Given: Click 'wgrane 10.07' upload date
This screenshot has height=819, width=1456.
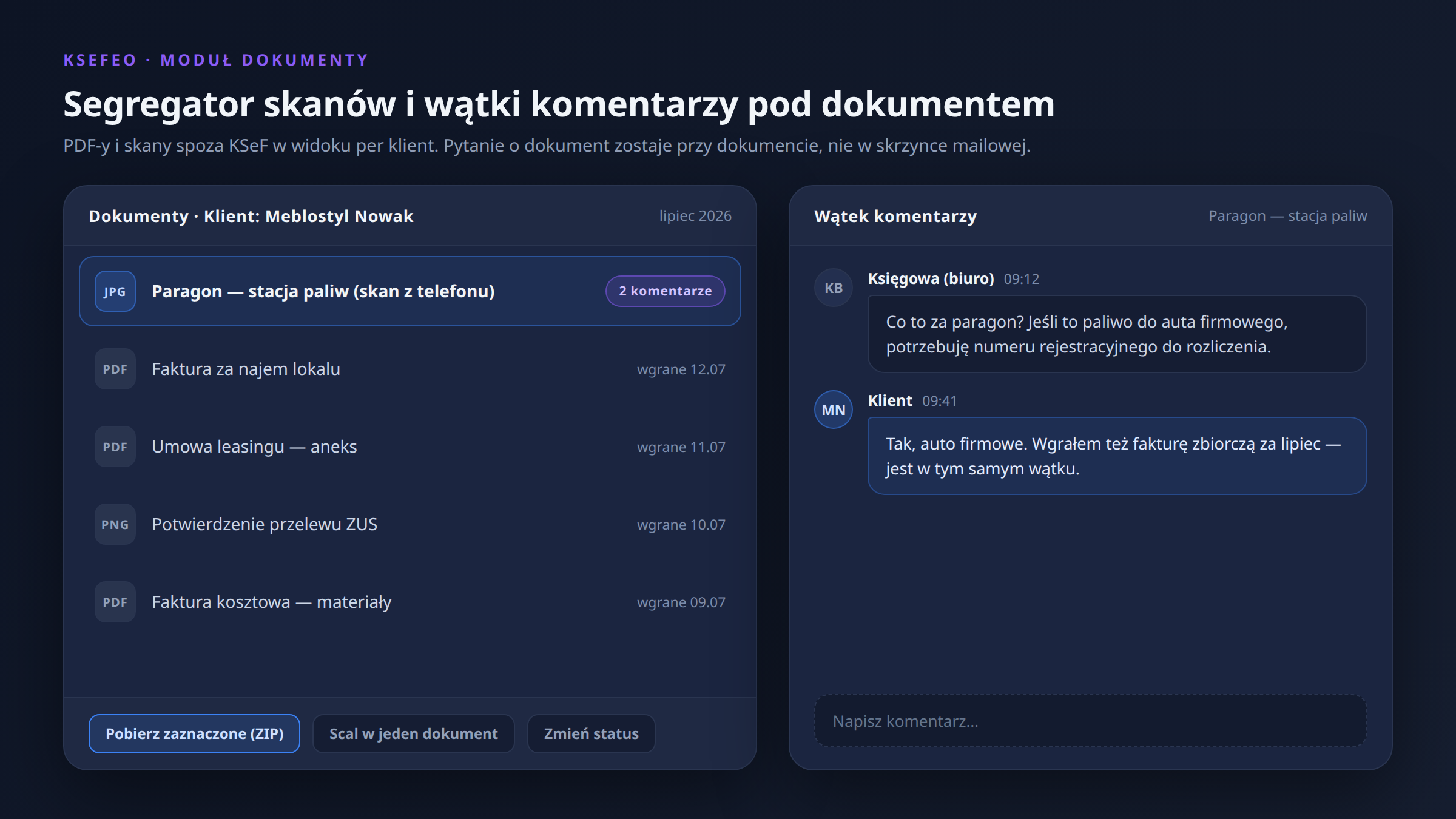Looking at the screenshot, I should (681, 525).
